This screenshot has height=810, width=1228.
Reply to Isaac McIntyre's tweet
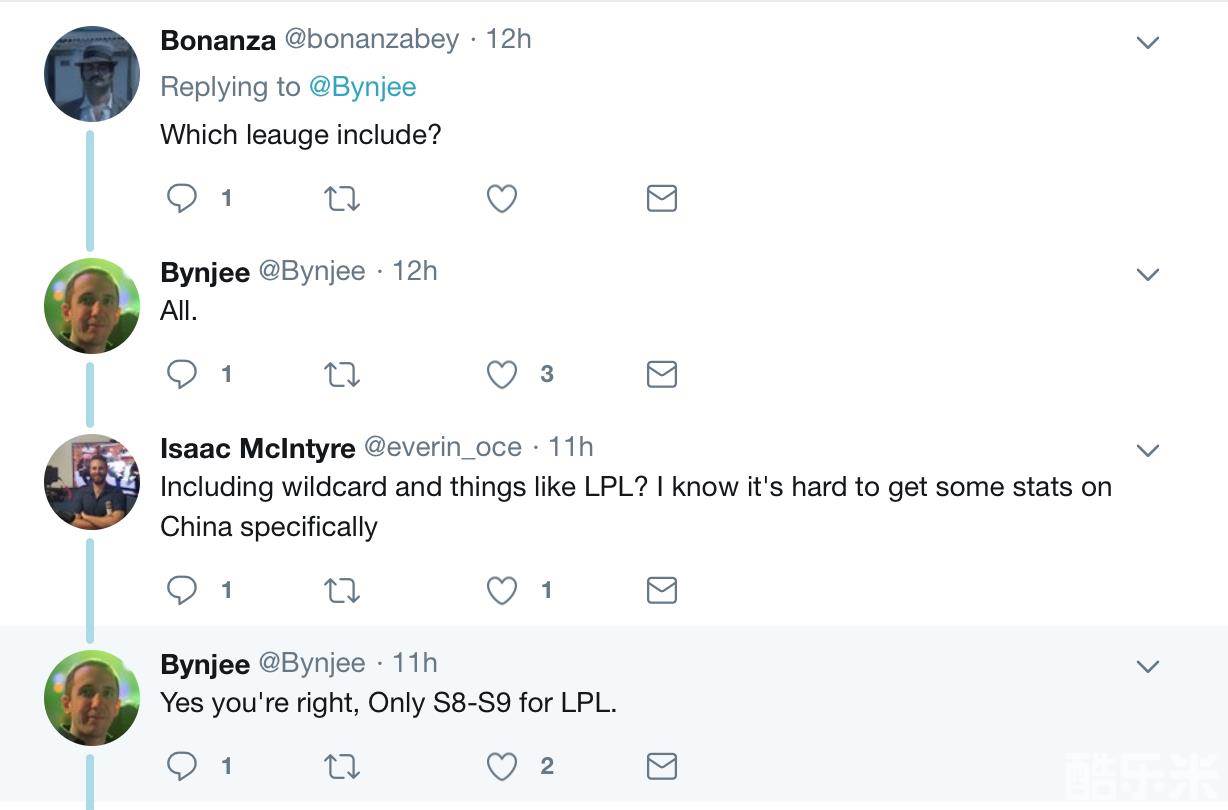pyautogui.click(x=182, y=590)
